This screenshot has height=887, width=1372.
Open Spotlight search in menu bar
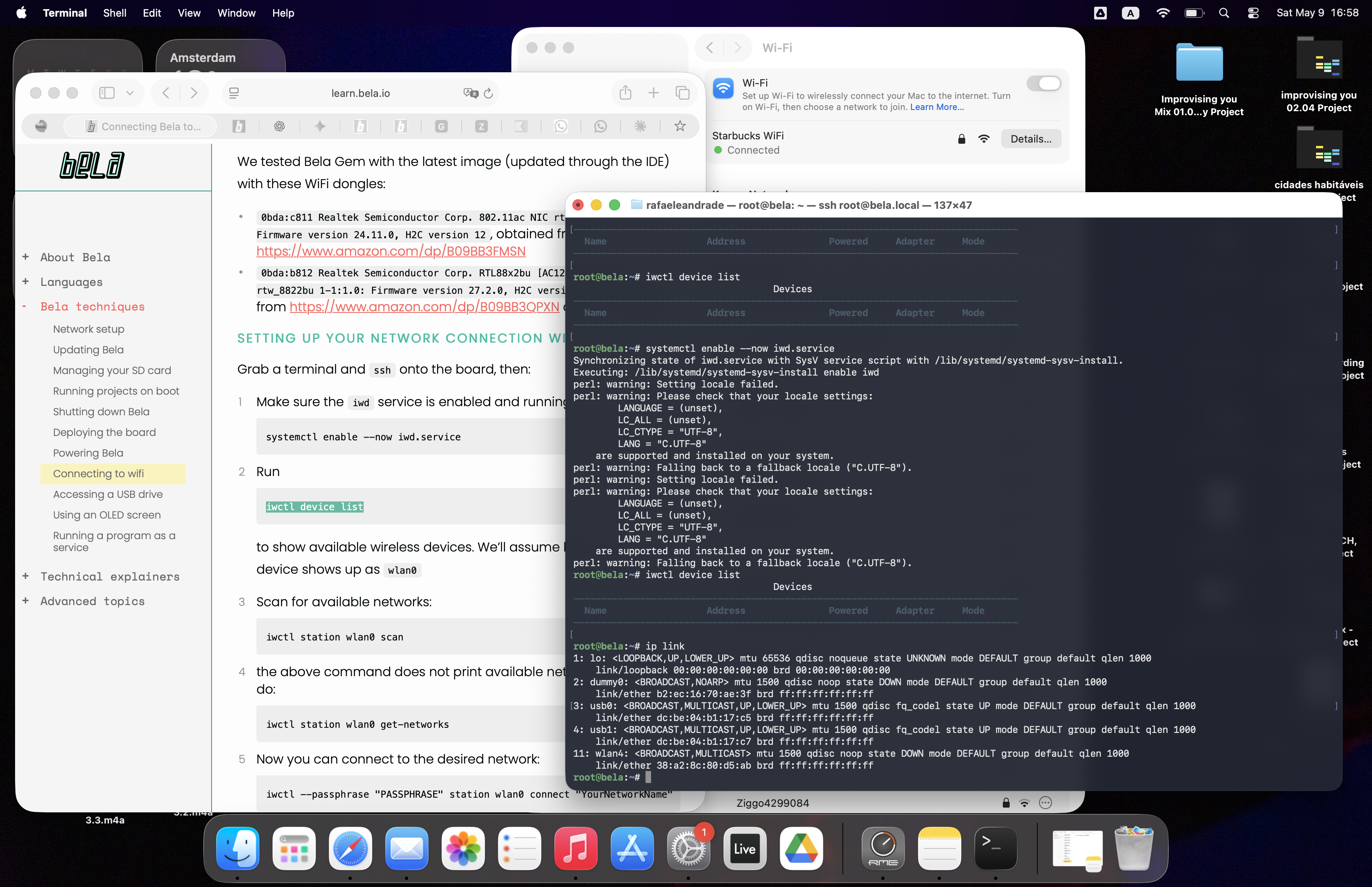[1224, 13]
